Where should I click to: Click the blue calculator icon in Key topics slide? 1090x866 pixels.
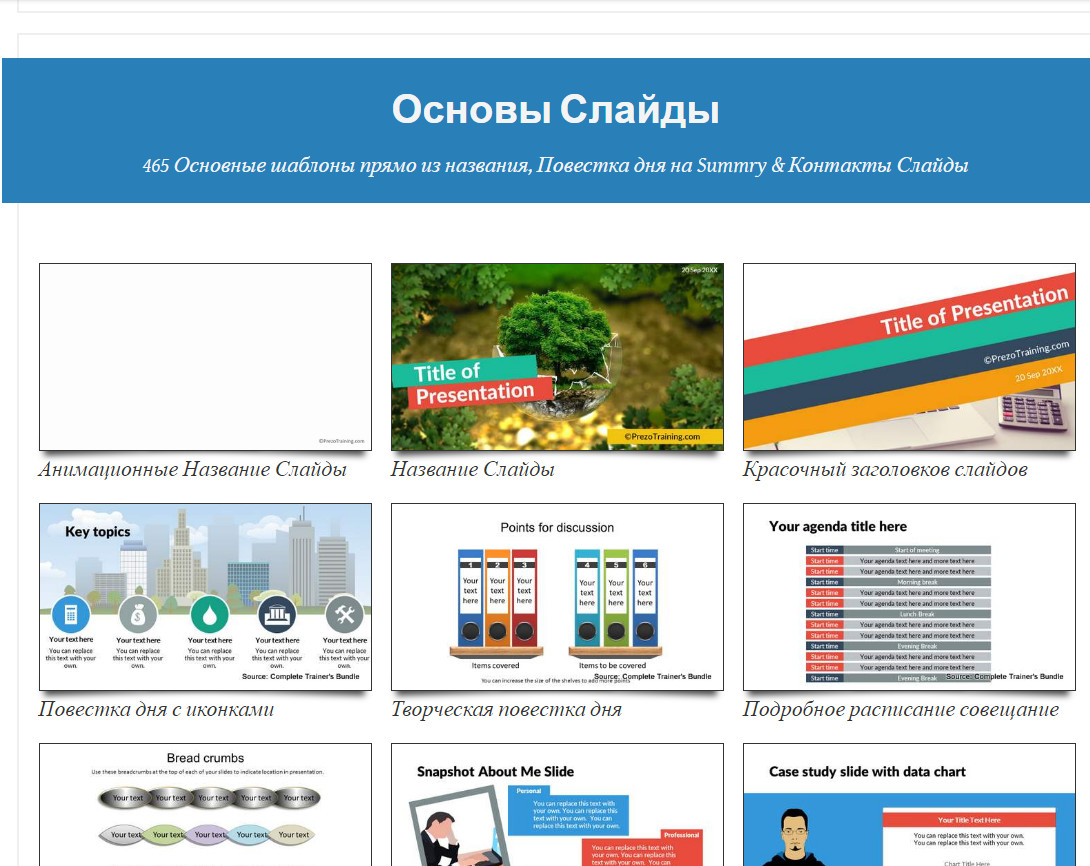(71, 614)
